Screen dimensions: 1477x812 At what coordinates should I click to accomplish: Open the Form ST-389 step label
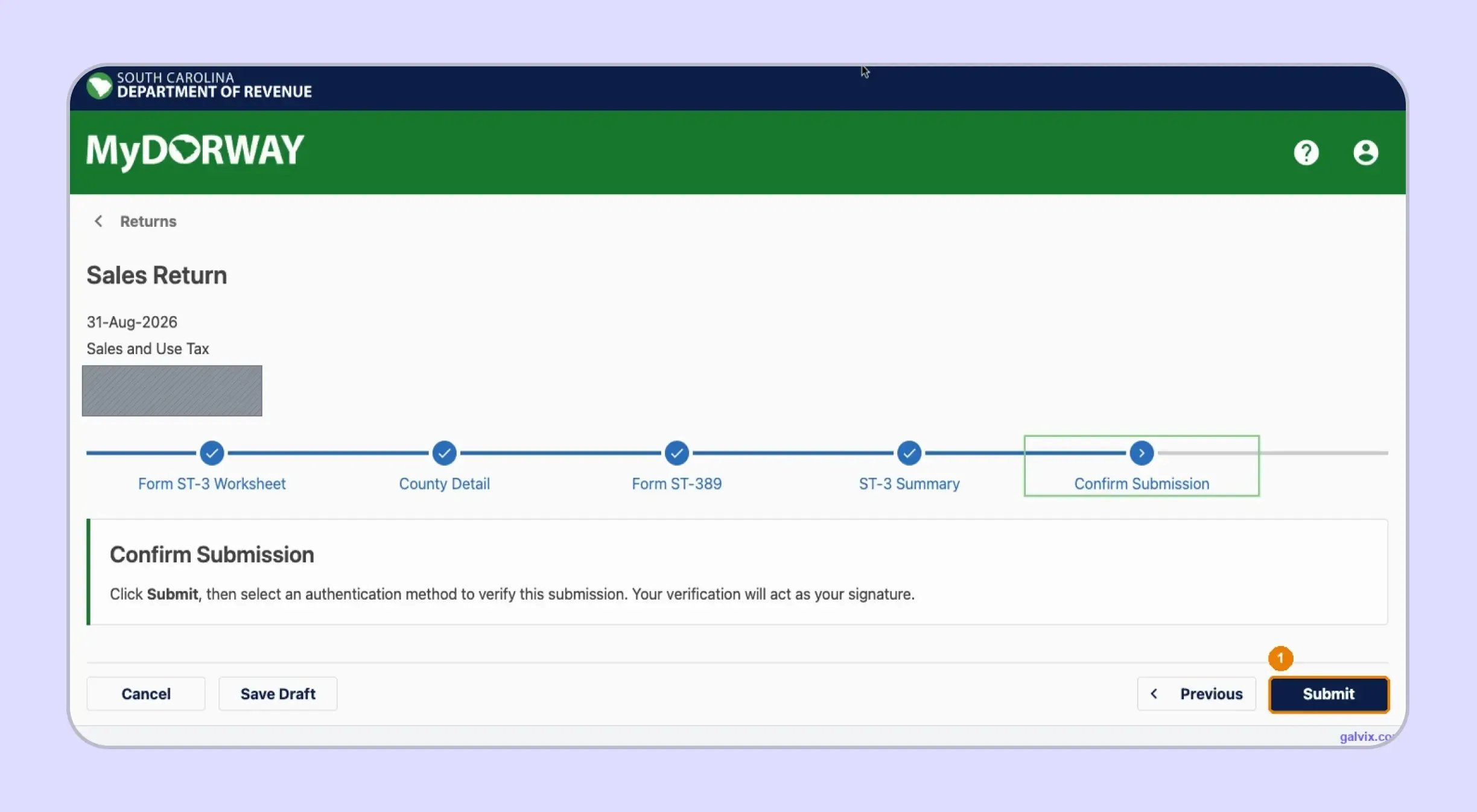[x=676, y=484]
